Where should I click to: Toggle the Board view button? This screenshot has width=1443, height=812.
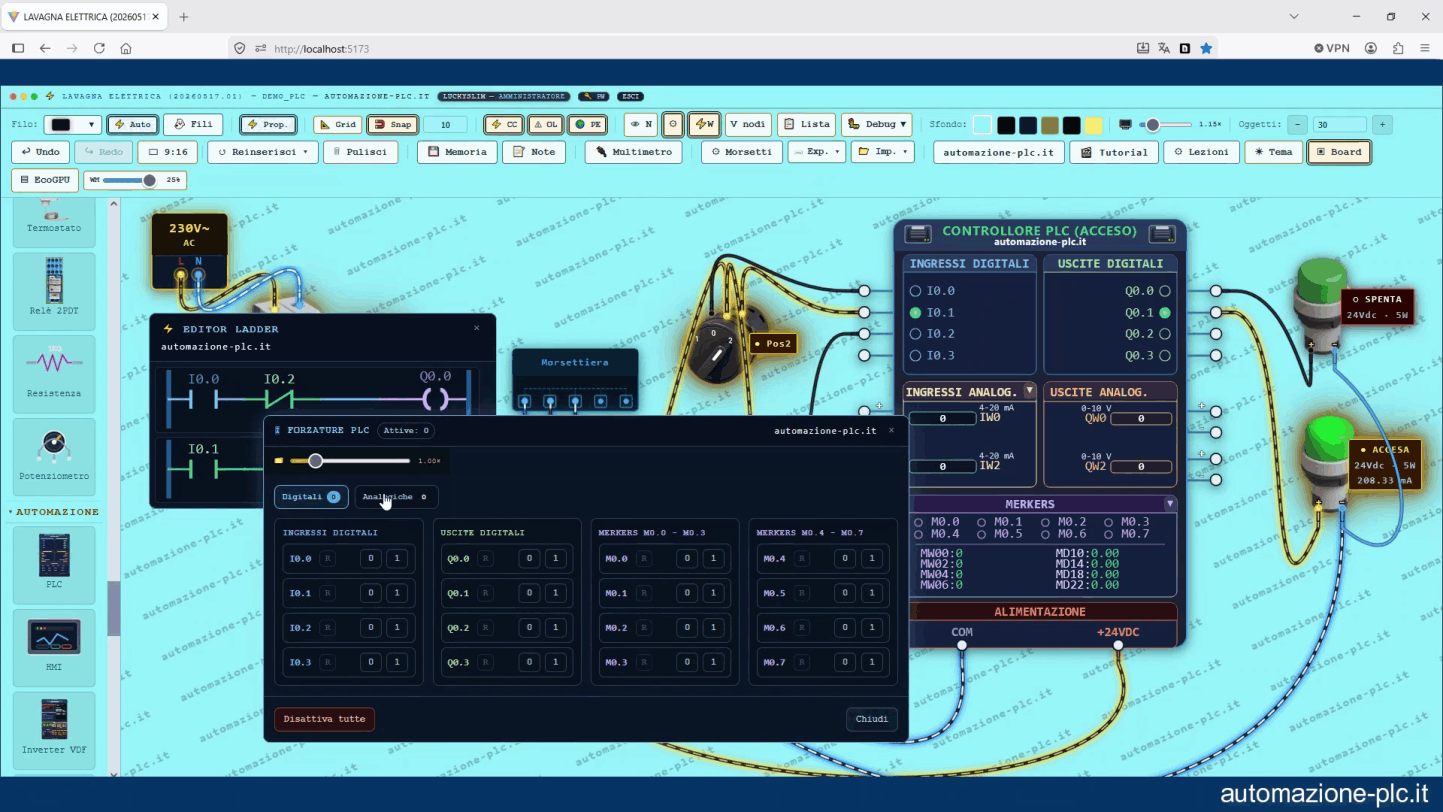pyautogui.click(x=1339, y=152)
